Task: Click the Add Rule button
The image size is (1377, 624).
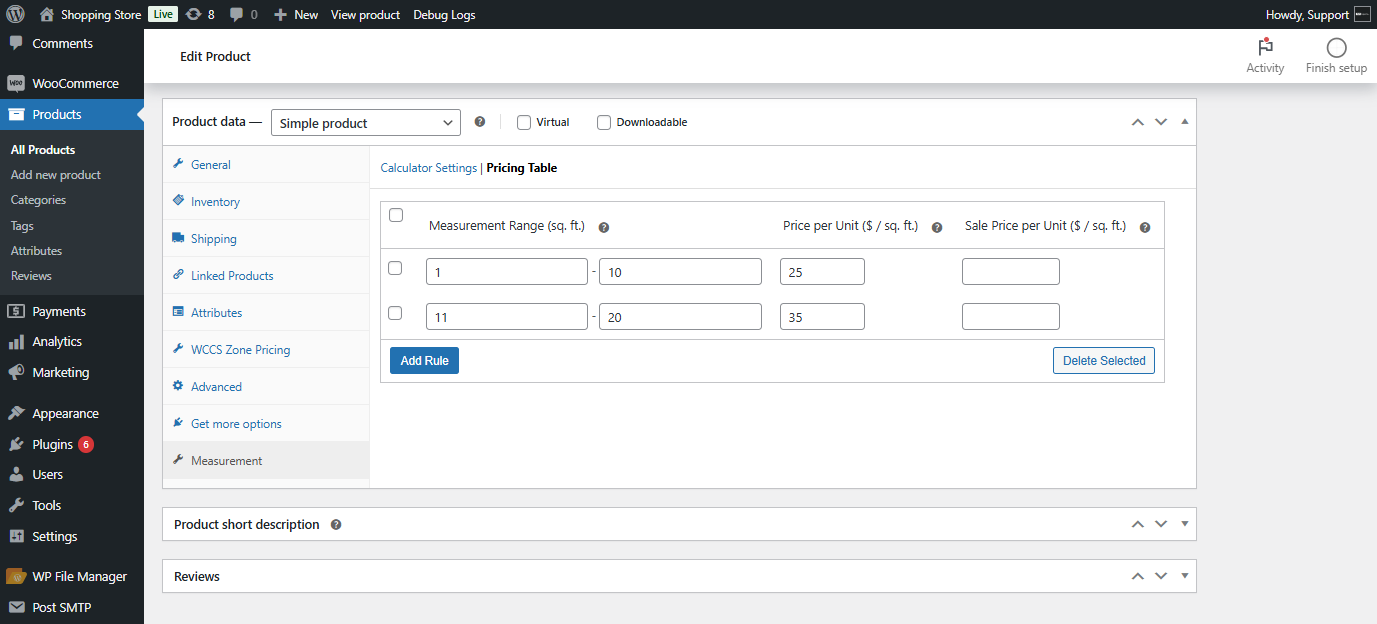Action: click(x=424, y=360)
